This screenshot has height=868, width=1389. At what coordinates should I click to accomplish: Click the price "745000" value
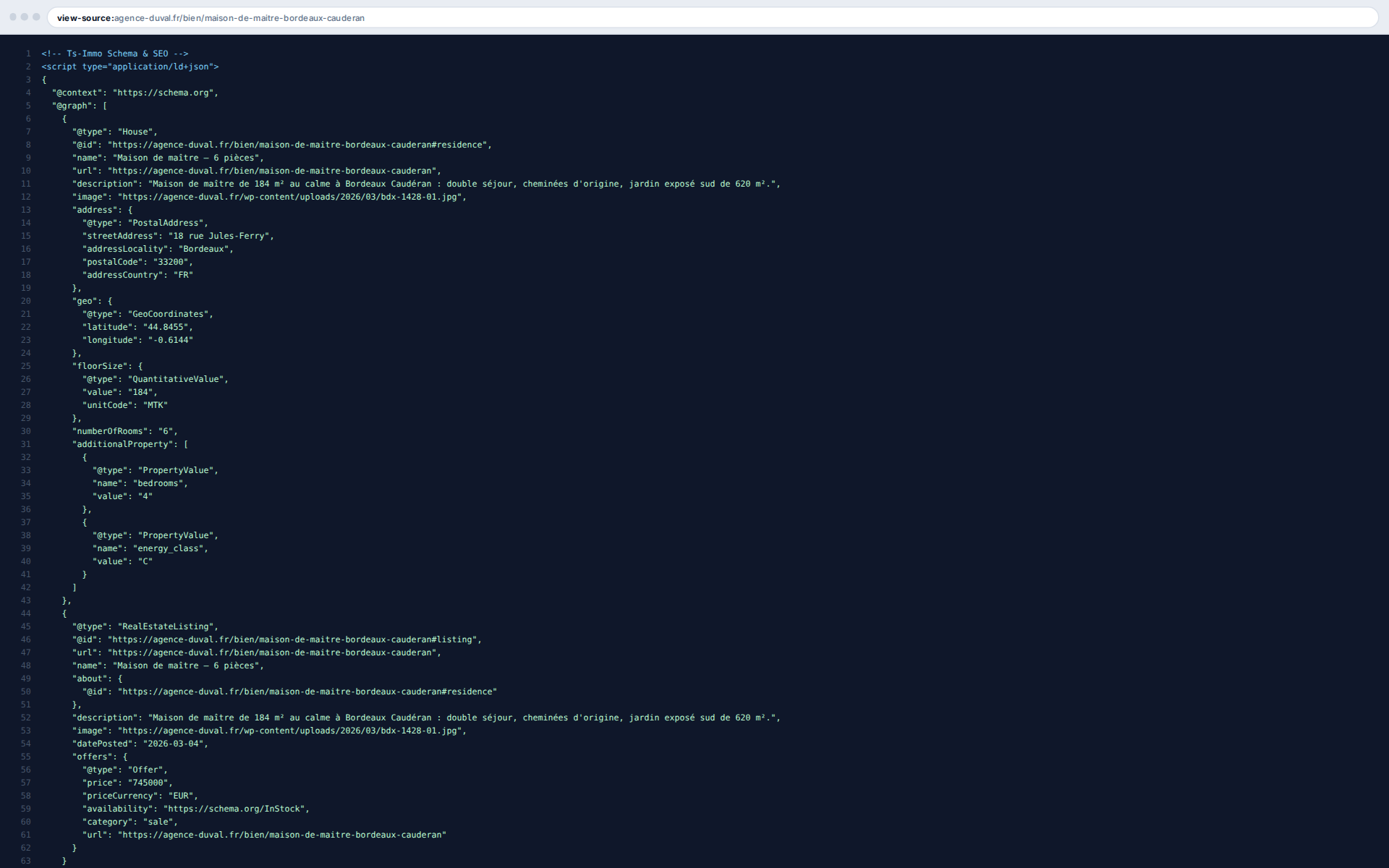[x=148, y=783]
